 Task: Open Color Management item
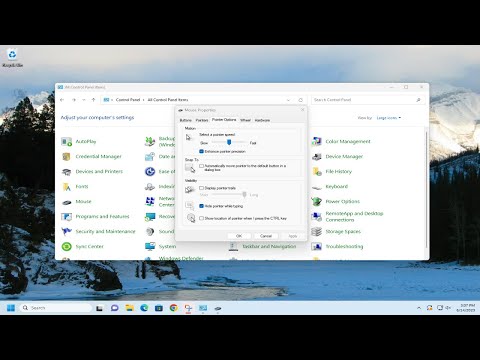[x=341, y=141]
